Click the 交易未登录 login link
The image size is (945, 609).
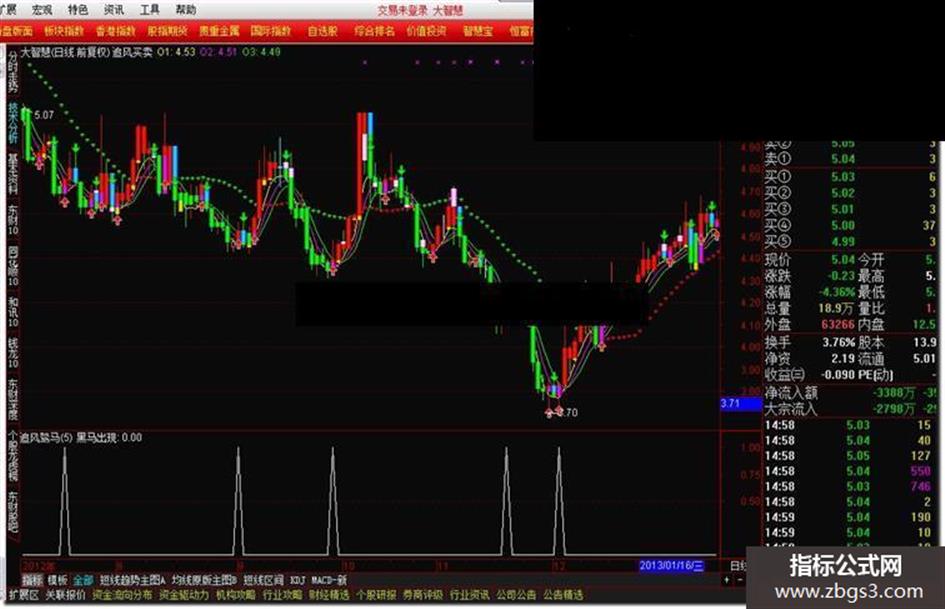click(x=401, y=11)
